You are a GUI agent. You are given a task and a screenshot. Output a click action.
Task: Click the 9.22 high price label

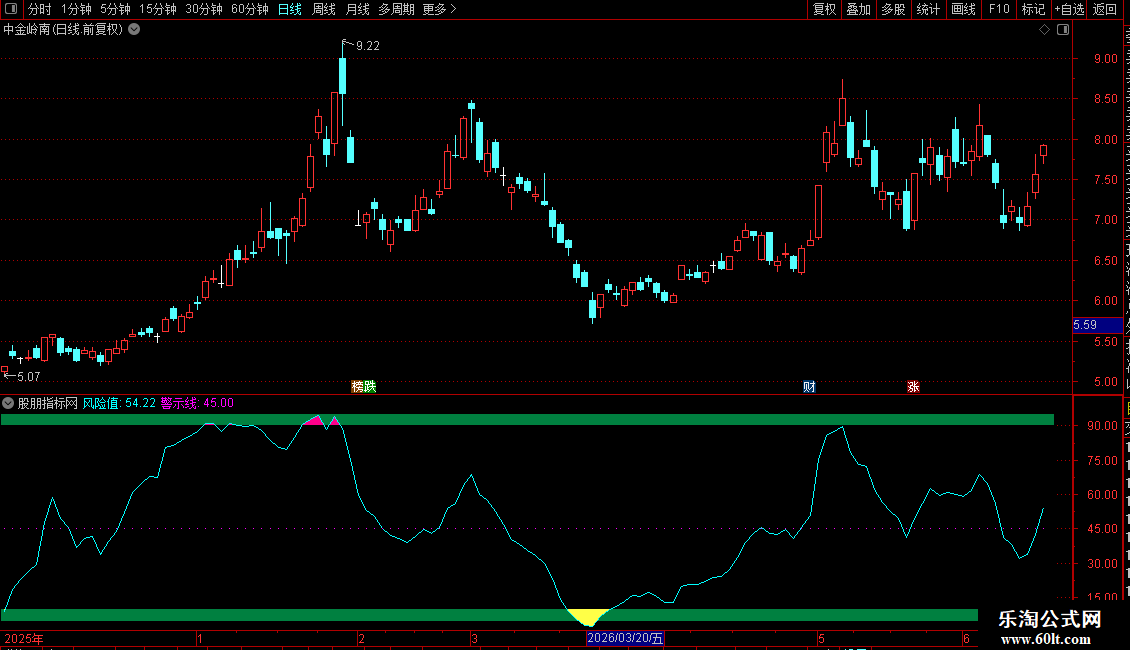point(368,45)
